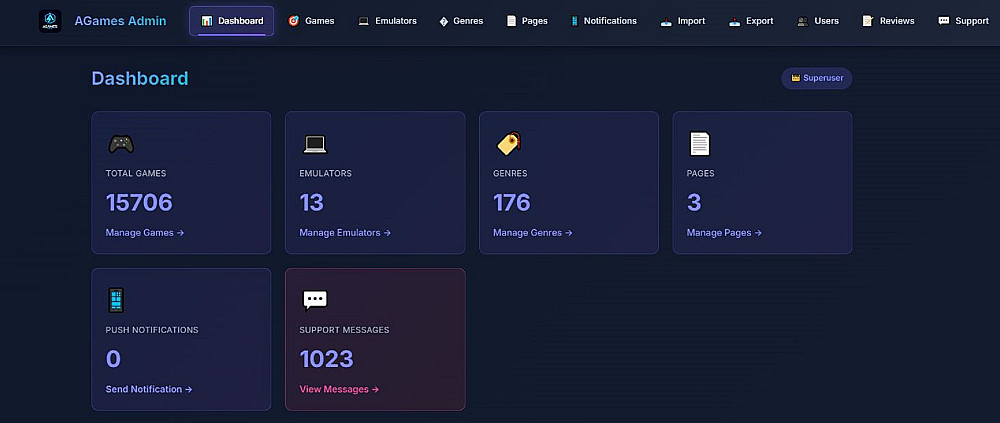
Task: Click the phone icon on Push Notifications card
Action: tap(115, 300)
